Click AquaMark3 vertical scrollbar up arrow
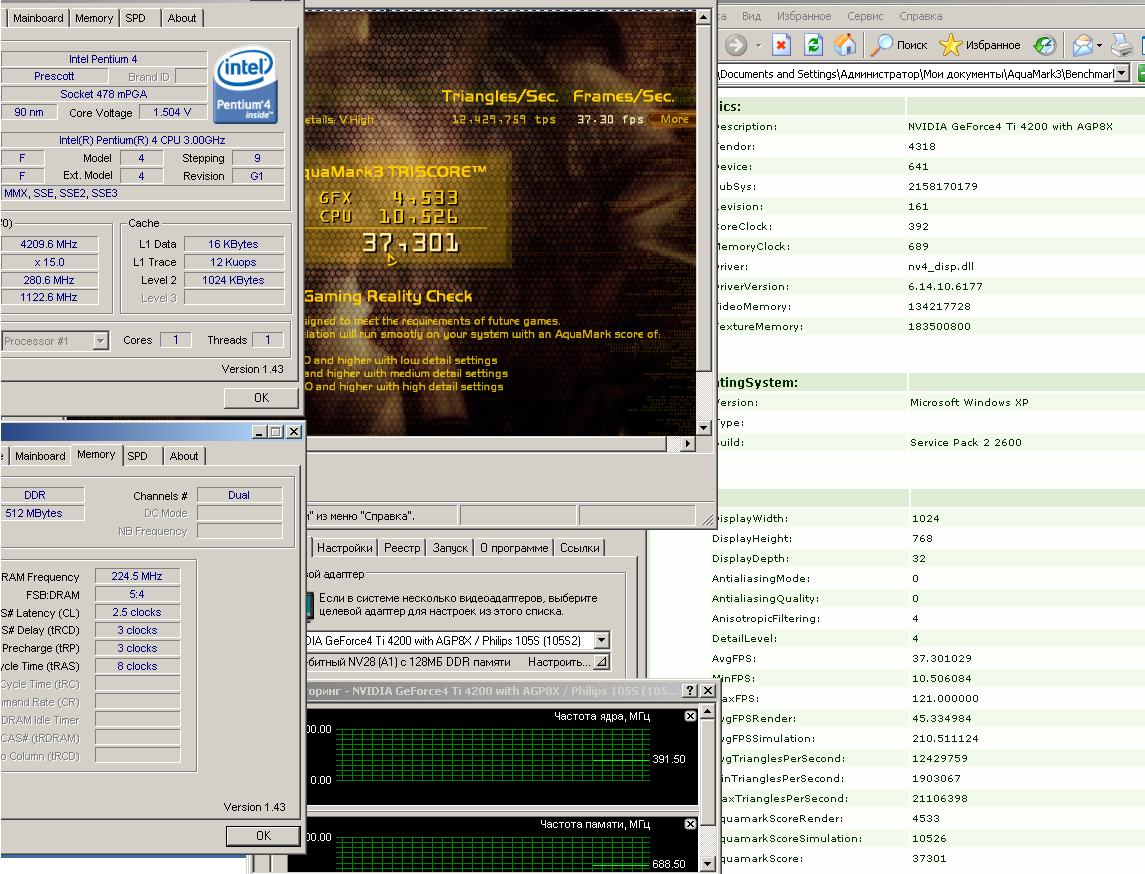Image resolution: width=1145 pixels, height=874 pixels. click(703, 16)
